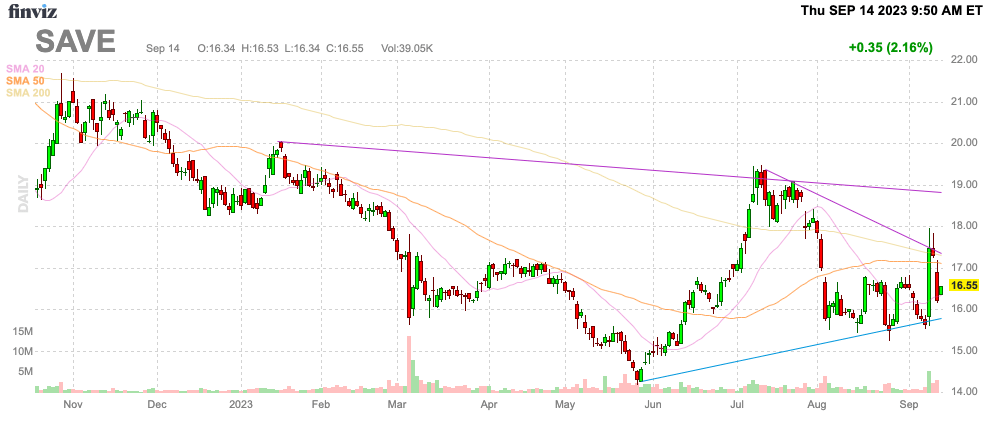Click the Sep marker on the date axis

point(909,404)
